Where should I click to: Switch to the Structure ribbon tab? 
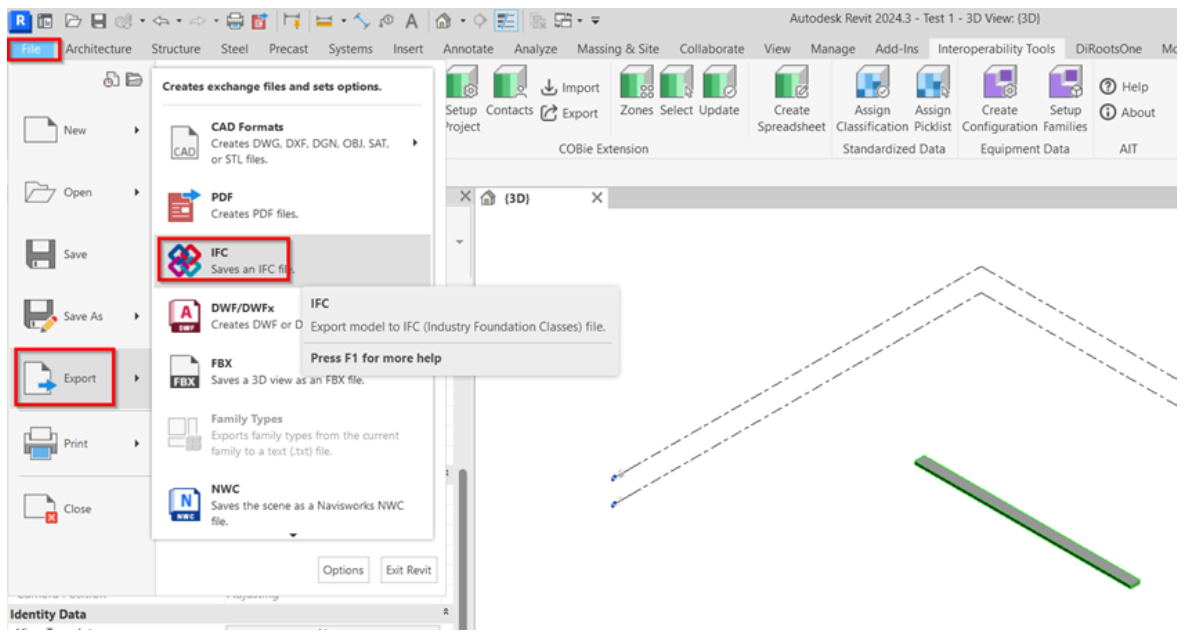pos(176,49)
